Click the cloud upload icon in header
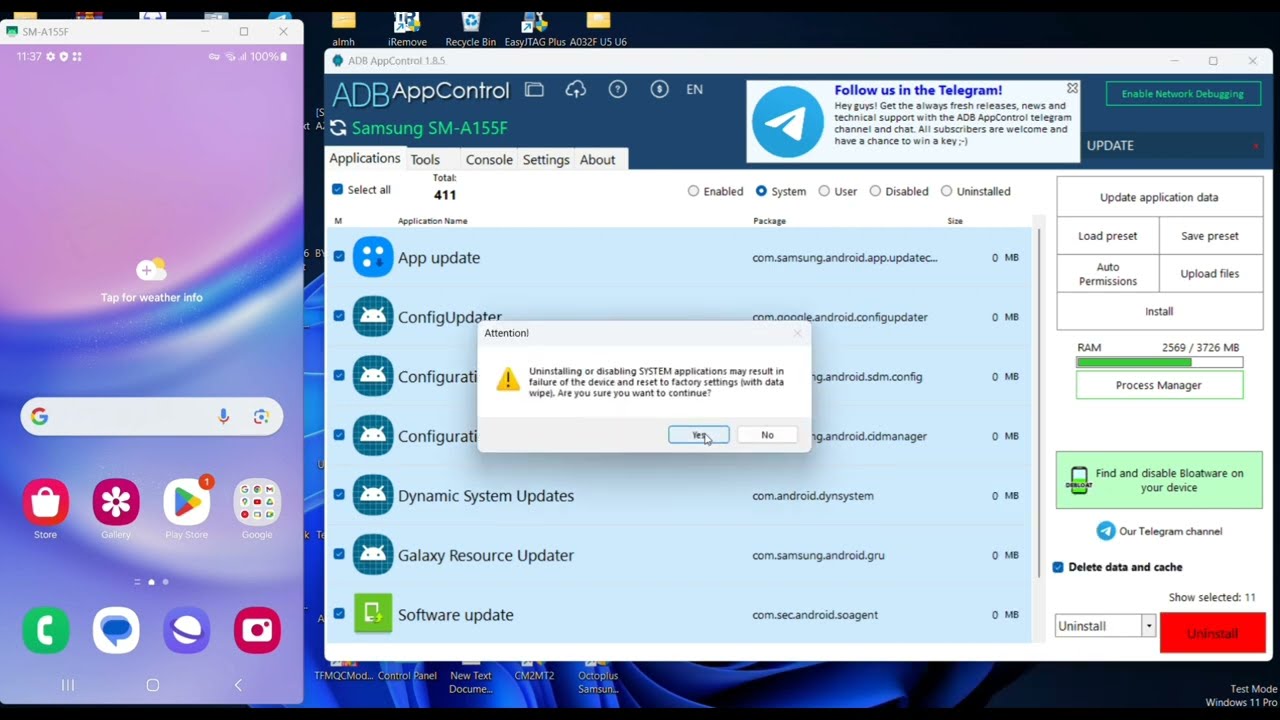The height and width of the screenshot is (720, 1280). (x=576, y=90)
